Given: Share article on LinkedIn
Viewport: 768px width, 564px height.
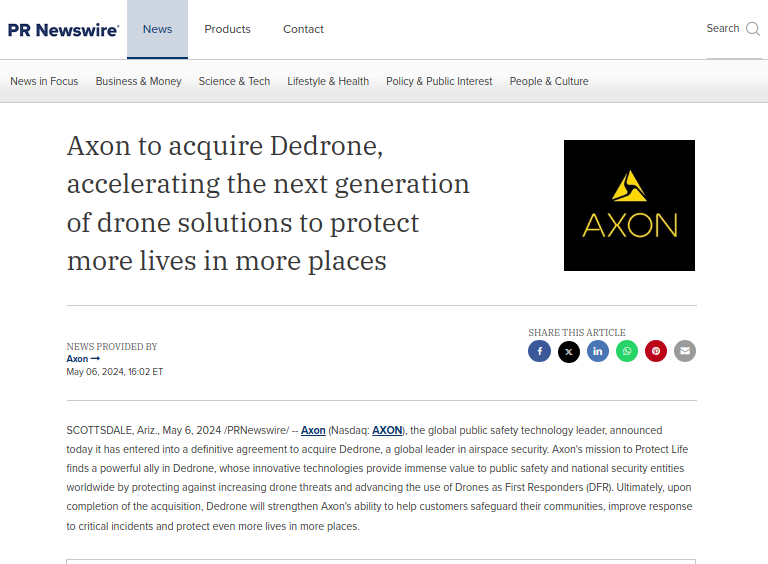Looking at the screenshot, I should [598, 351].
